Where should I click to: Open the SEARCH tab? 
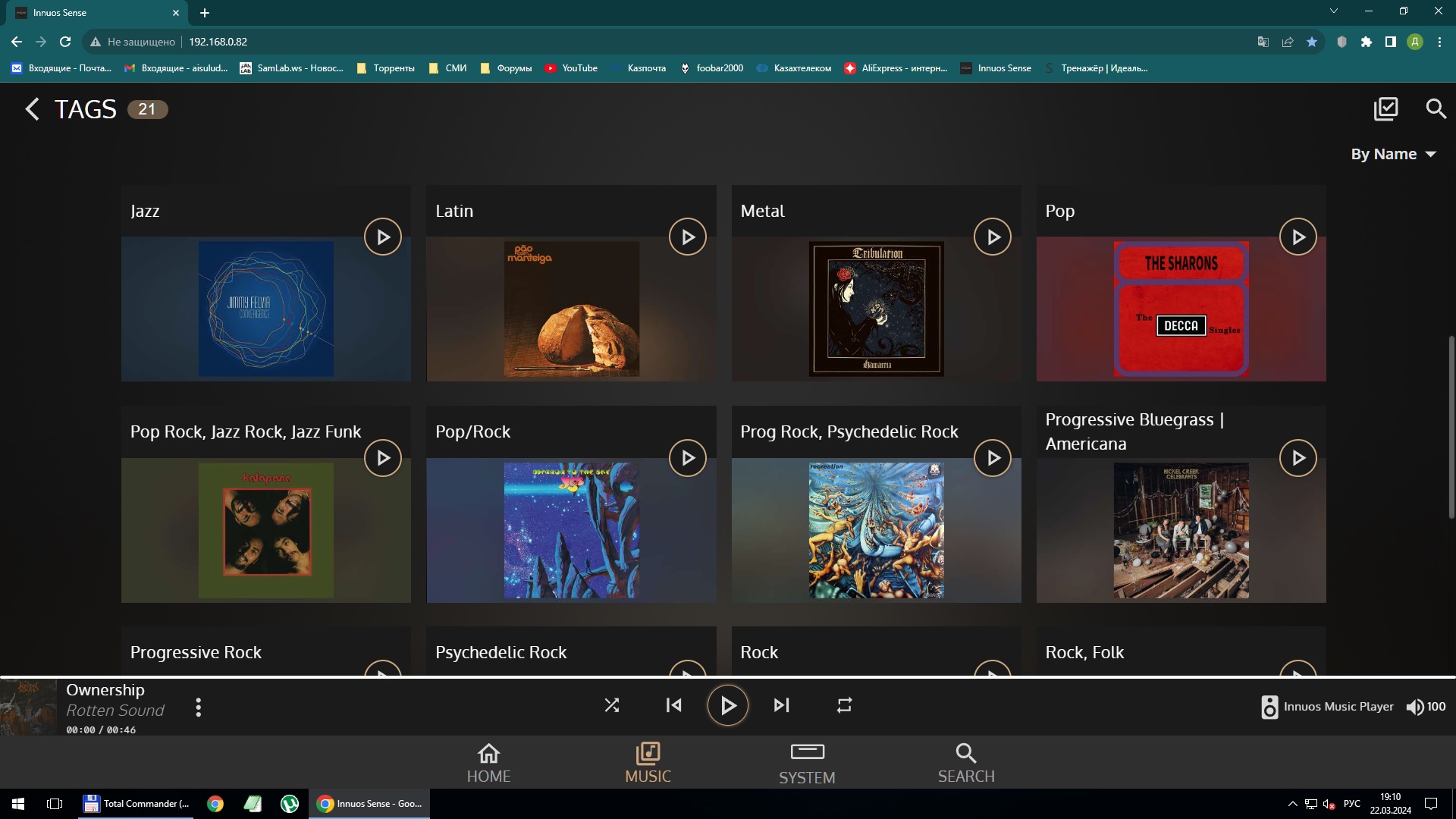(x=966, y=763)
